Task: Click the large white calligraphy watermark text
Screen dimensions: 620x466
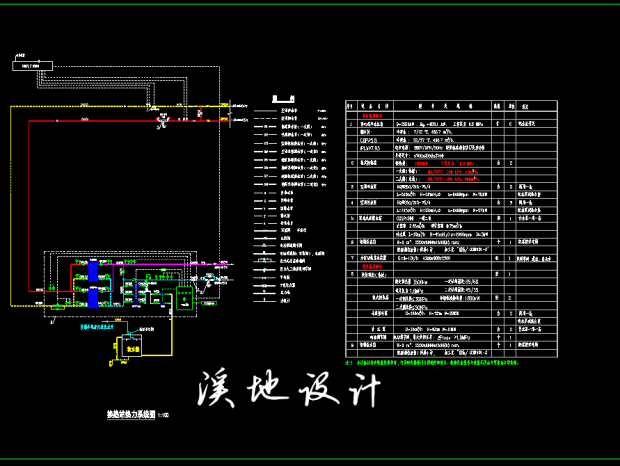Action: [288, 385]
